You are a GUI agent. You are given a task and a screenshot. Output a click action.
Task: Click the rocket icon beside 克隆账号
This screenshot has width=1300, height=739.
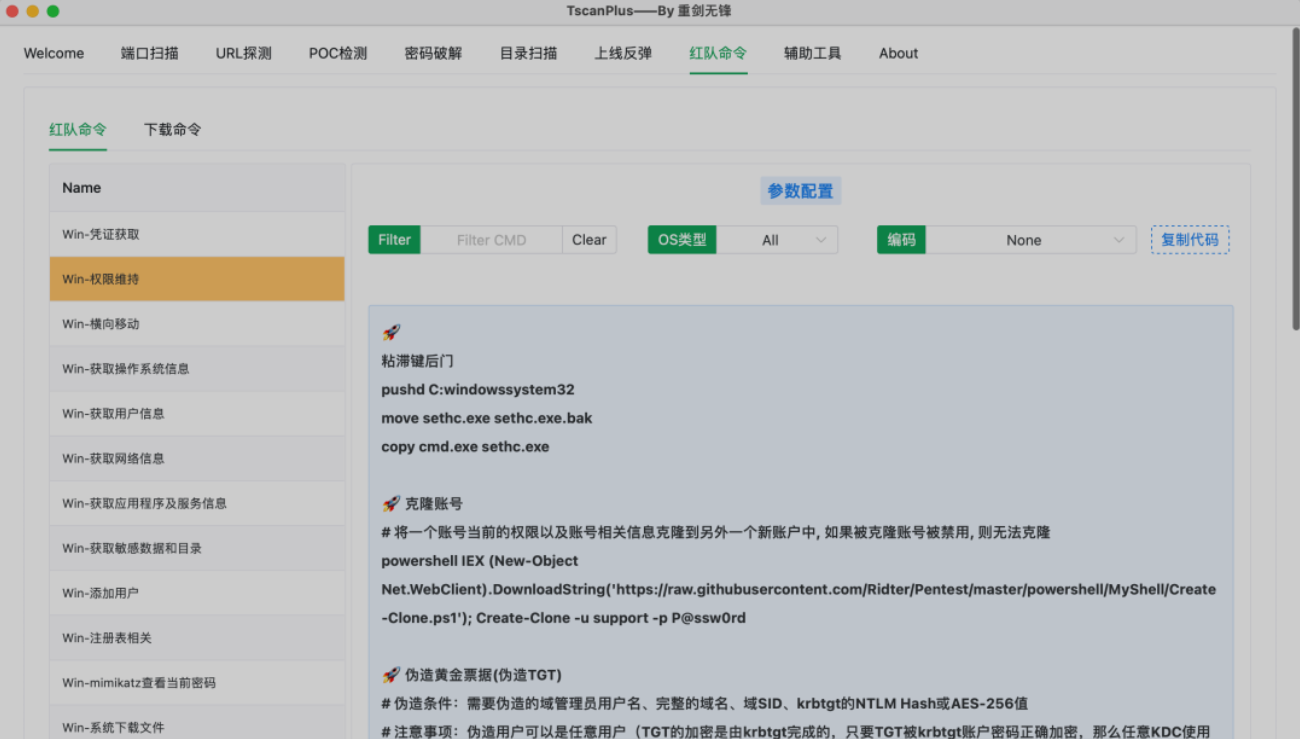391,504
